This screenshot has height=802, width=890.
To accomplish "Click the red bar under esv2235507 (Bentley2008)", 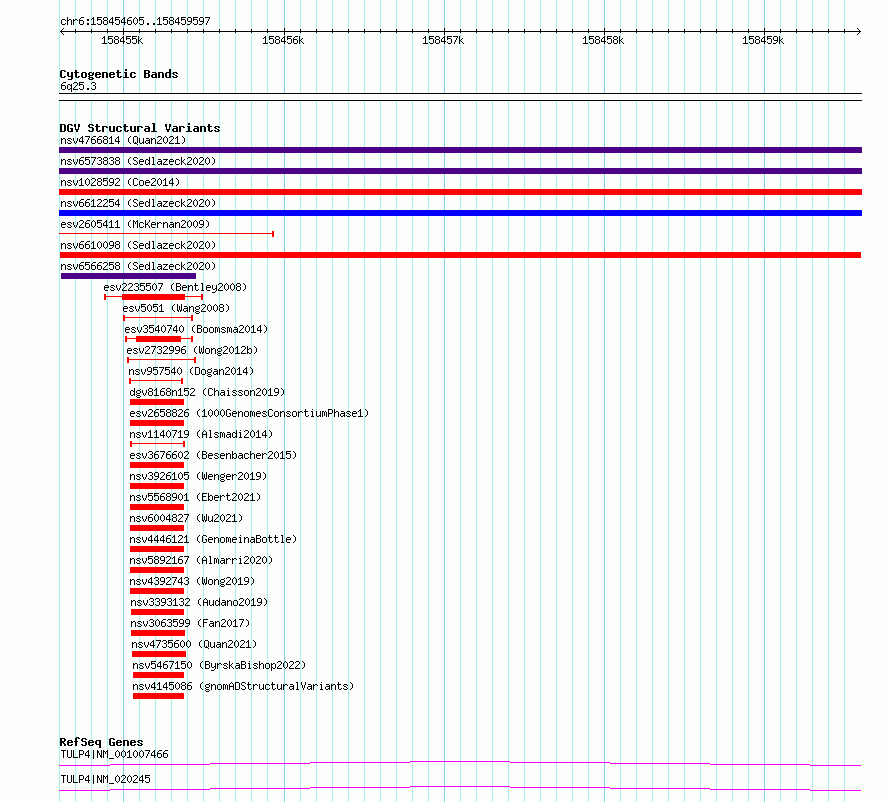I will pyautogui.click(x=153, y=297).
